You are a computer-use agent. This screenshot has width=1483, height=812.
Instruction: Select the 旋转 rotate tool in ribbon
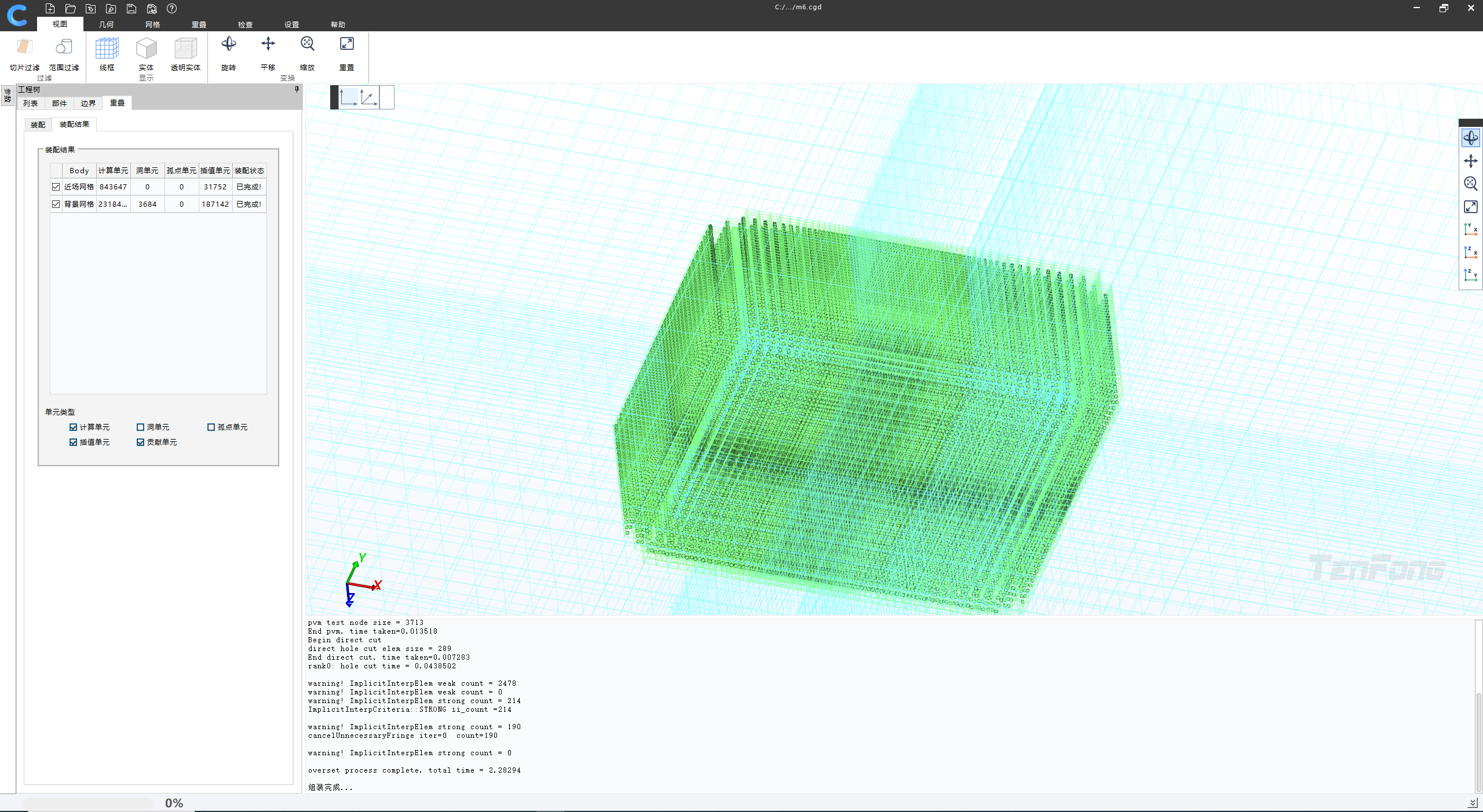tap(229, 54)
